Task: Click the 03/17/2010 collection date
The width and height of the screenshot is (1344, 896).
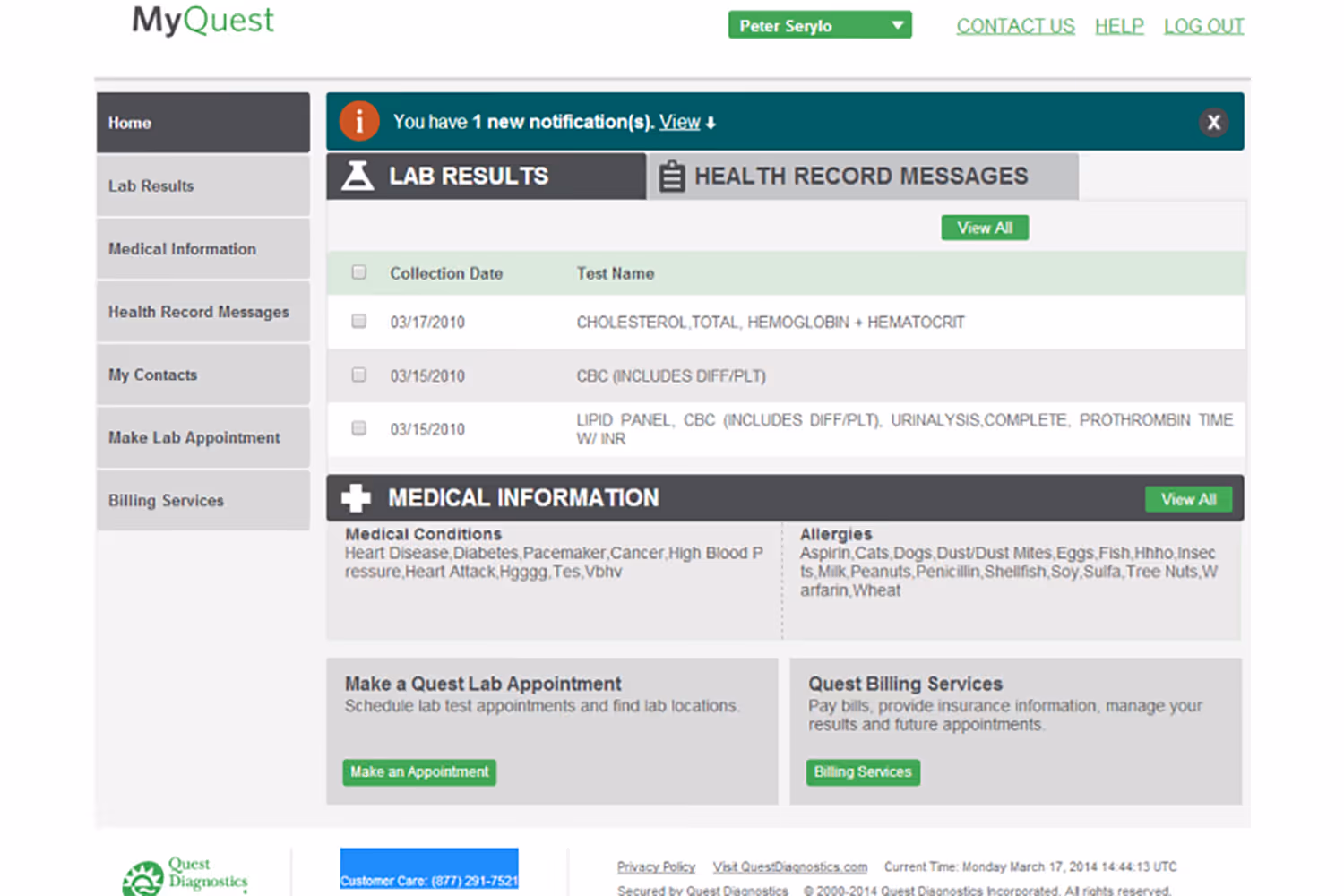Action: (x=427, y=322)
